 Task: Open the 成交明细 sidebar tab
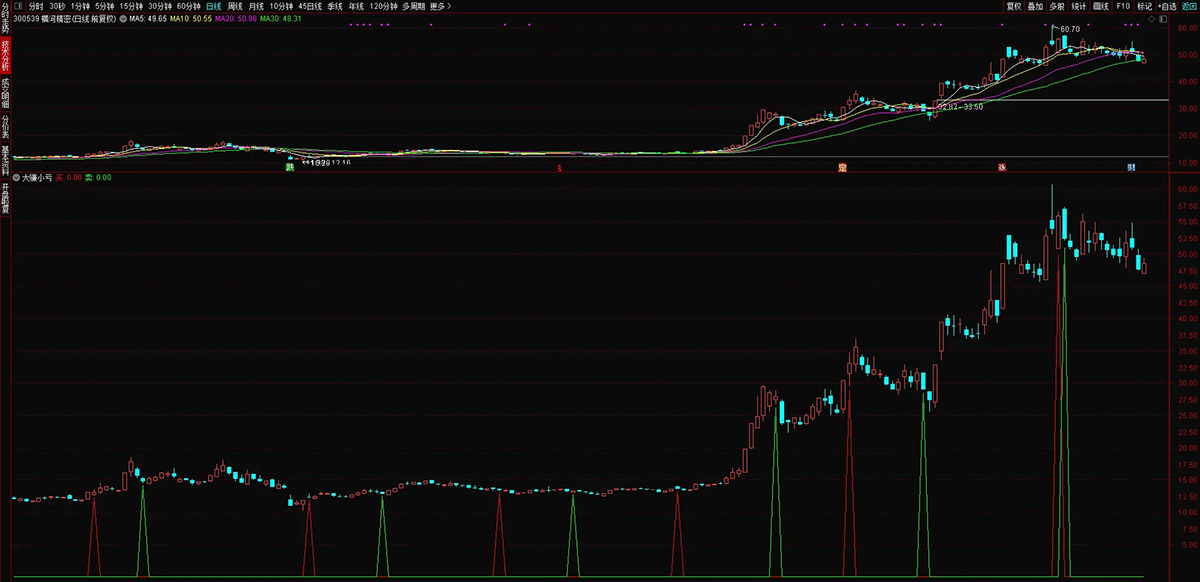point(5,92)
